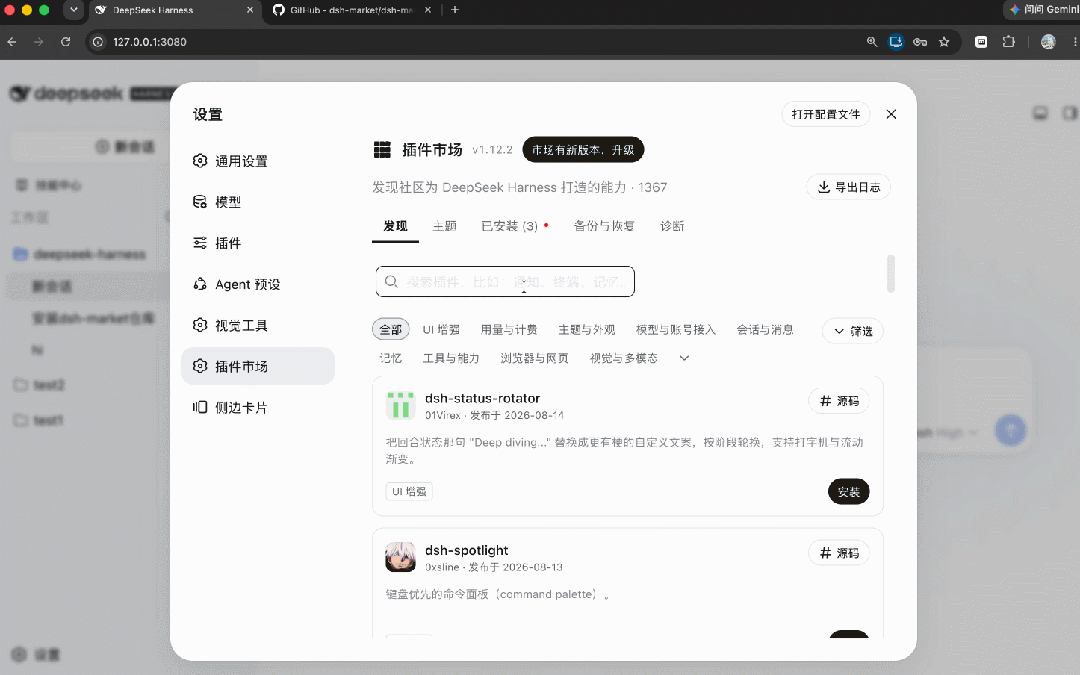Open a new browser tab

coord(455,10)
